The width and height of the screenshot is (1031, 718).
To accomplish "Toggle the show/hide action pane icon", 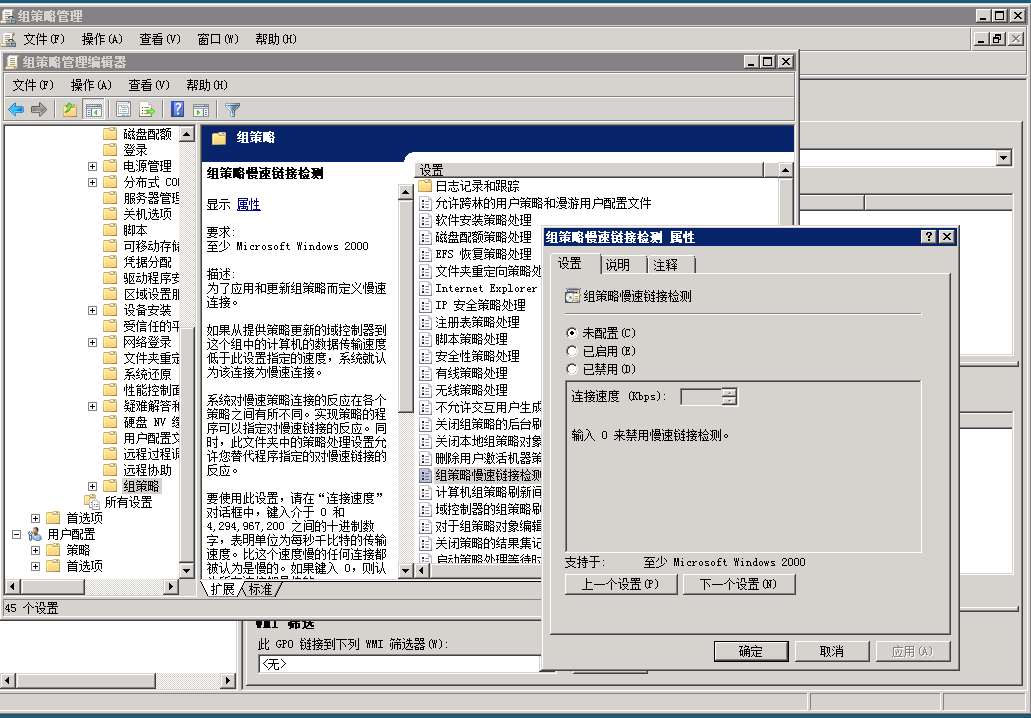I will (x=201, y=109).
